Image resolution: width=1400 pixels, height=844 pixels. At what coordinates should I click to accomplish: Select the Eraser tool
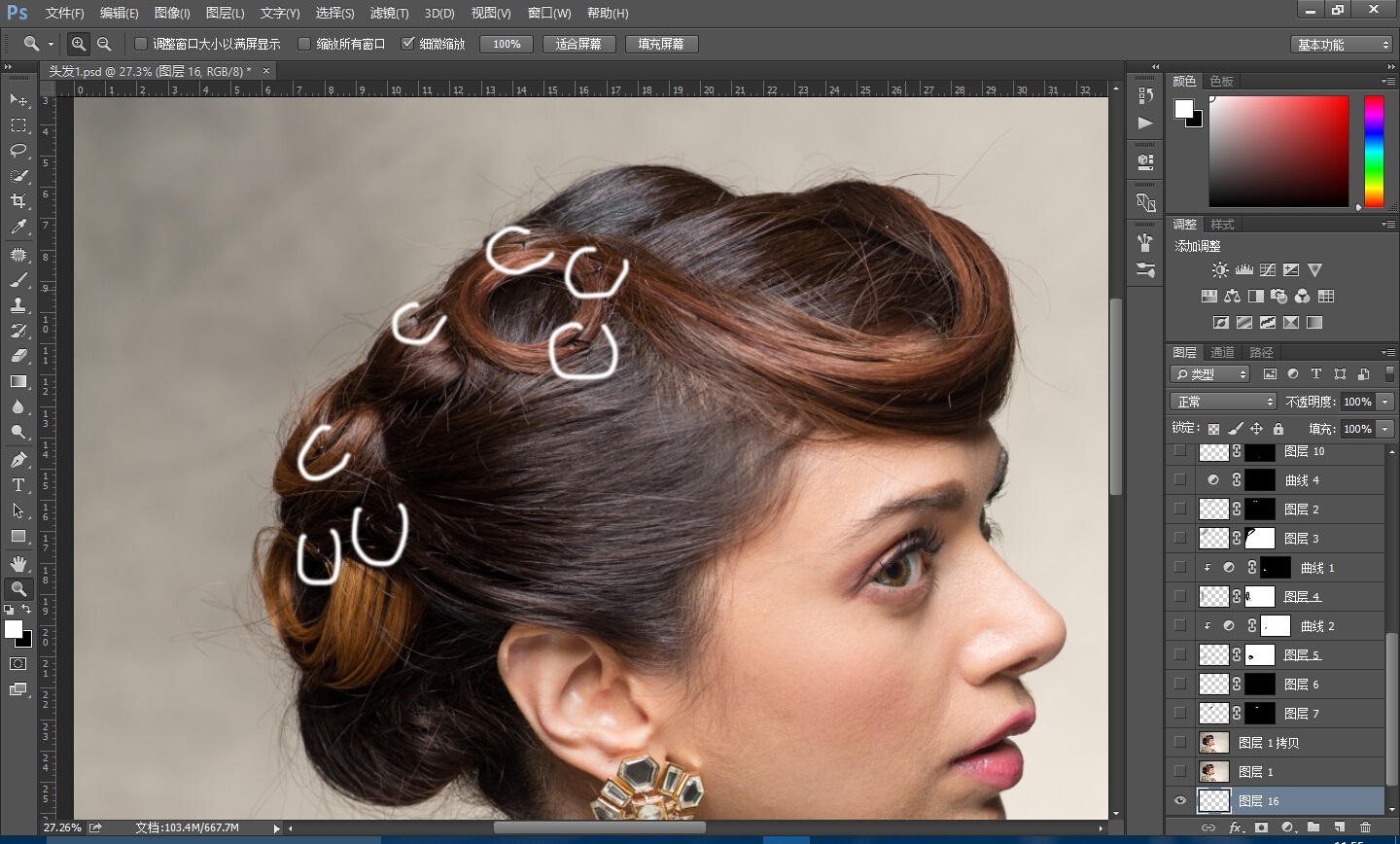click(x=18, y=356)
